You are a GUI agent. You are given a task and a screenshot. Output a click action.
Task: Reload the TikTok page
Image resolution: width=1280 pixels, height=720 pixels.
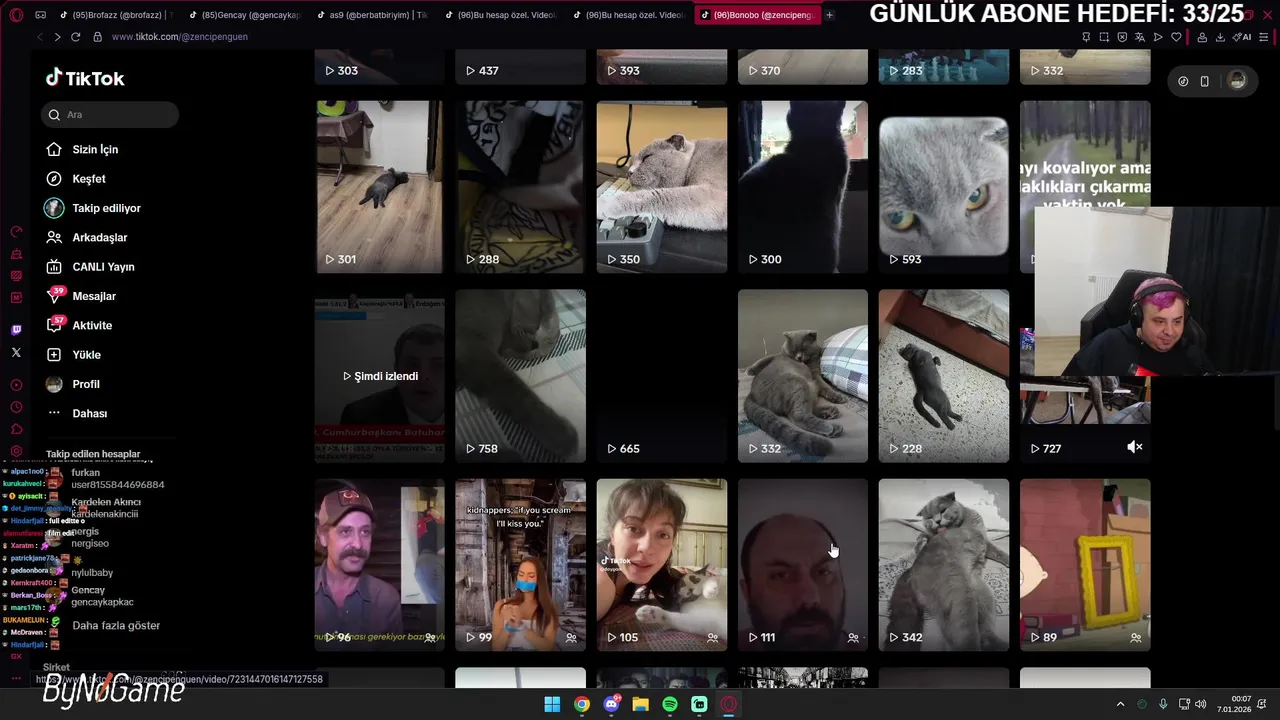coord(75,37)
